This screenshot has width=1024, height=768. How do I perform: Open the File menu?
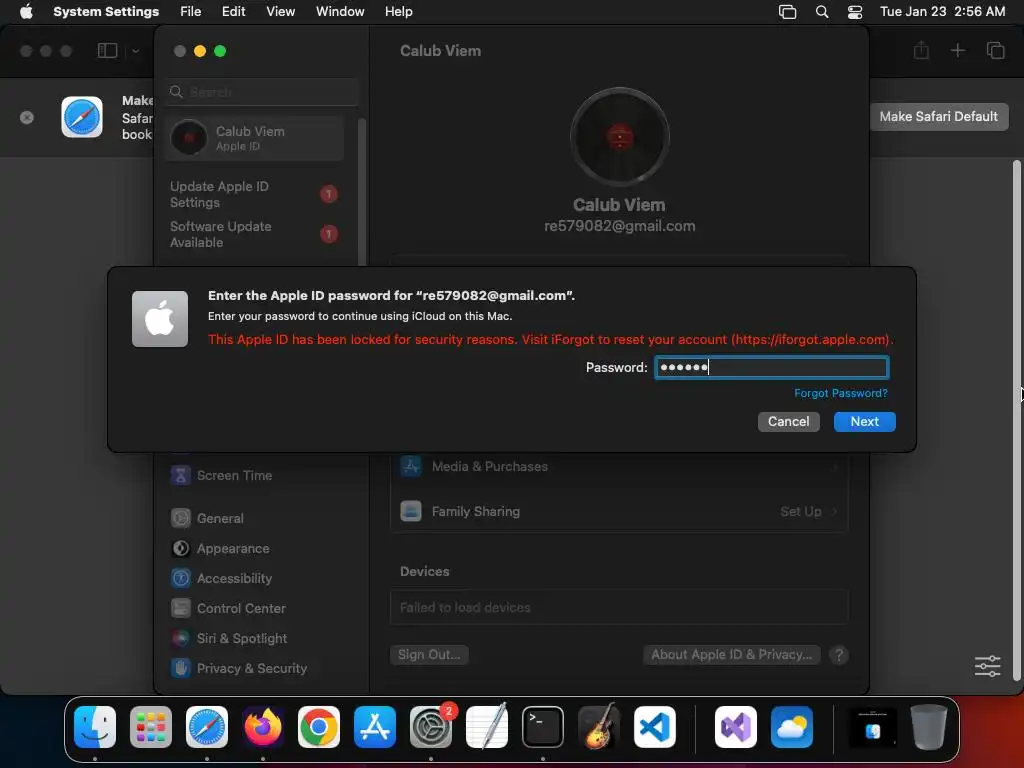pyautogui.click(x=191, y=11)
